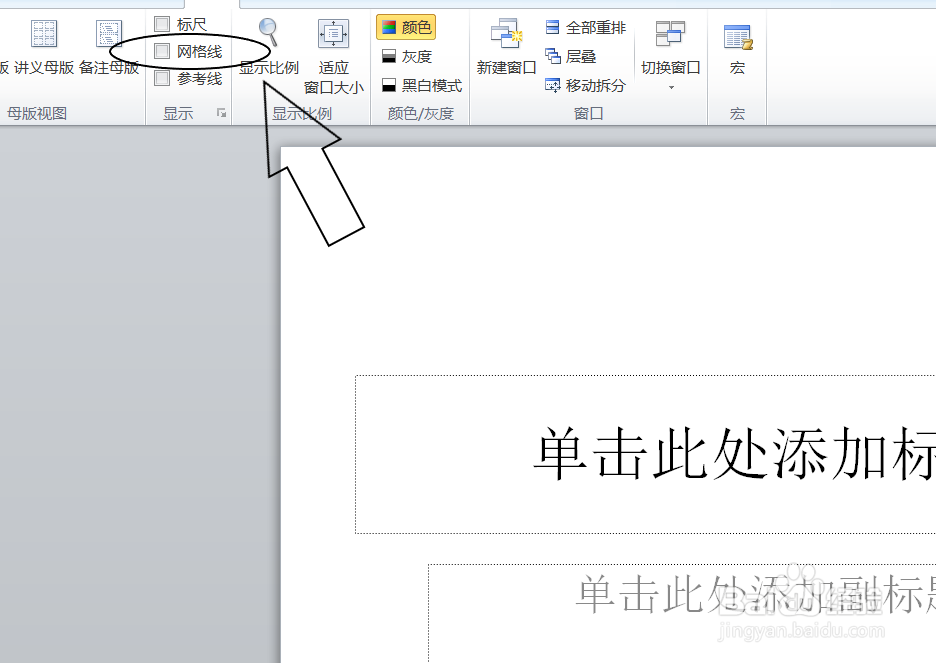Screen dimensions: 936x663
Task: Click Arrange All (全部重排)
Action: pos(586,27)
